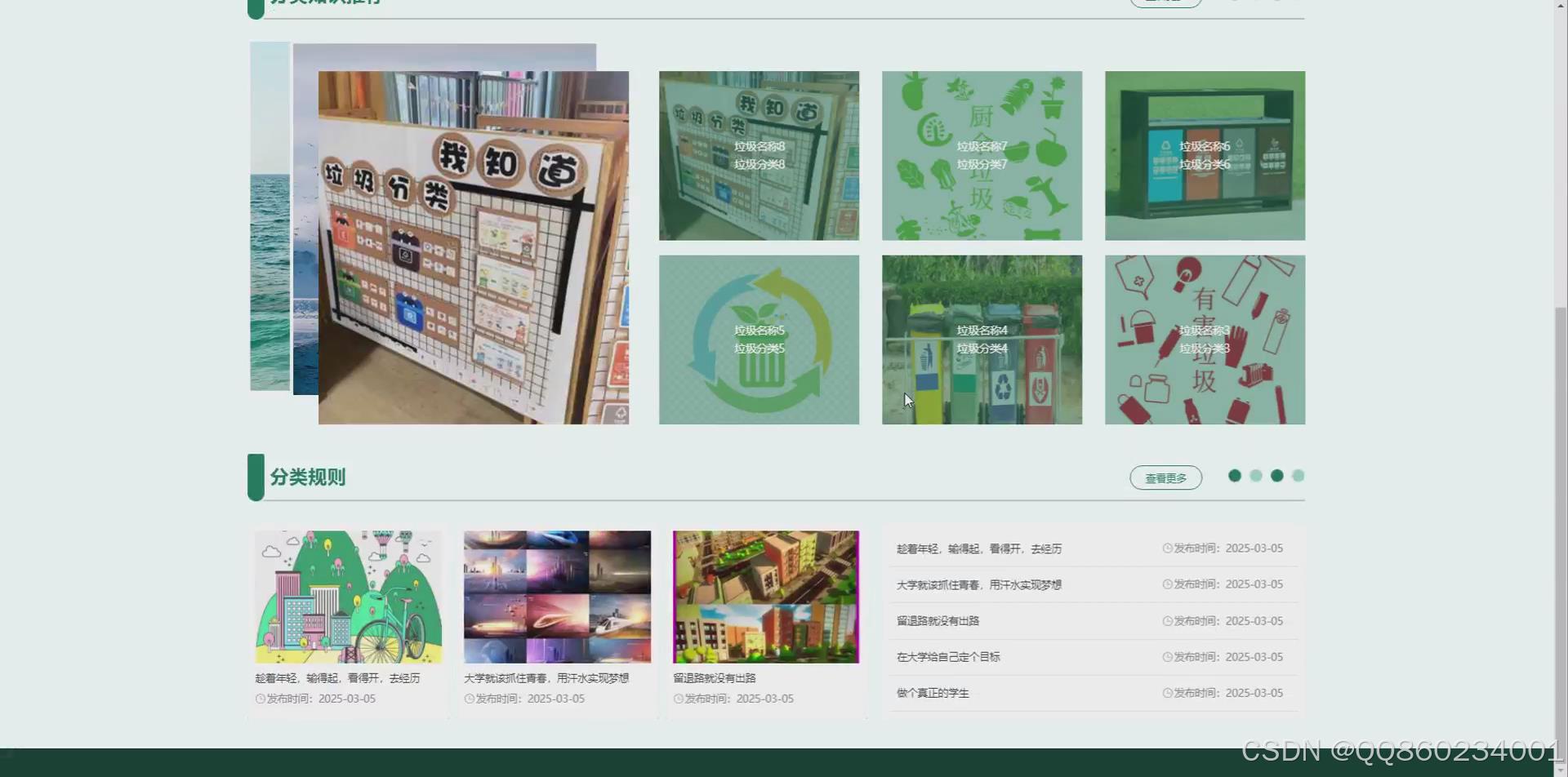This screenshot has height=777, width=1568.
Task: Click the 垃圾名称5 recycle symbol tile
Action: click(759, 340)
